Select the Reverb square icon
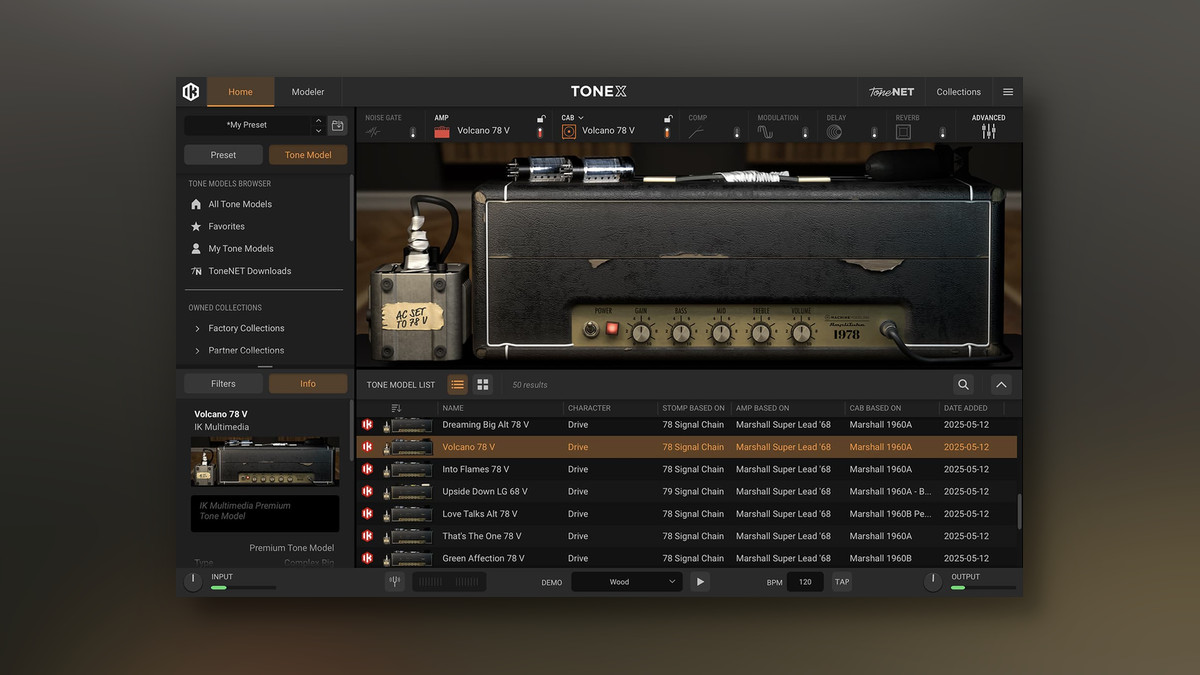1200x675 pixels. point(903,131)
